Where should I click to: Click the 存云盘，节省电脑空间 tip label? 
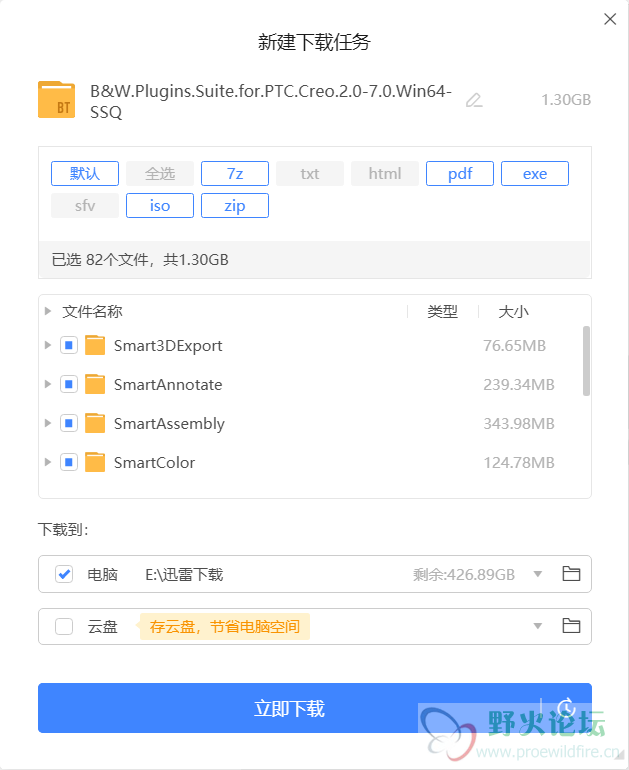click(x=225, y=627)
